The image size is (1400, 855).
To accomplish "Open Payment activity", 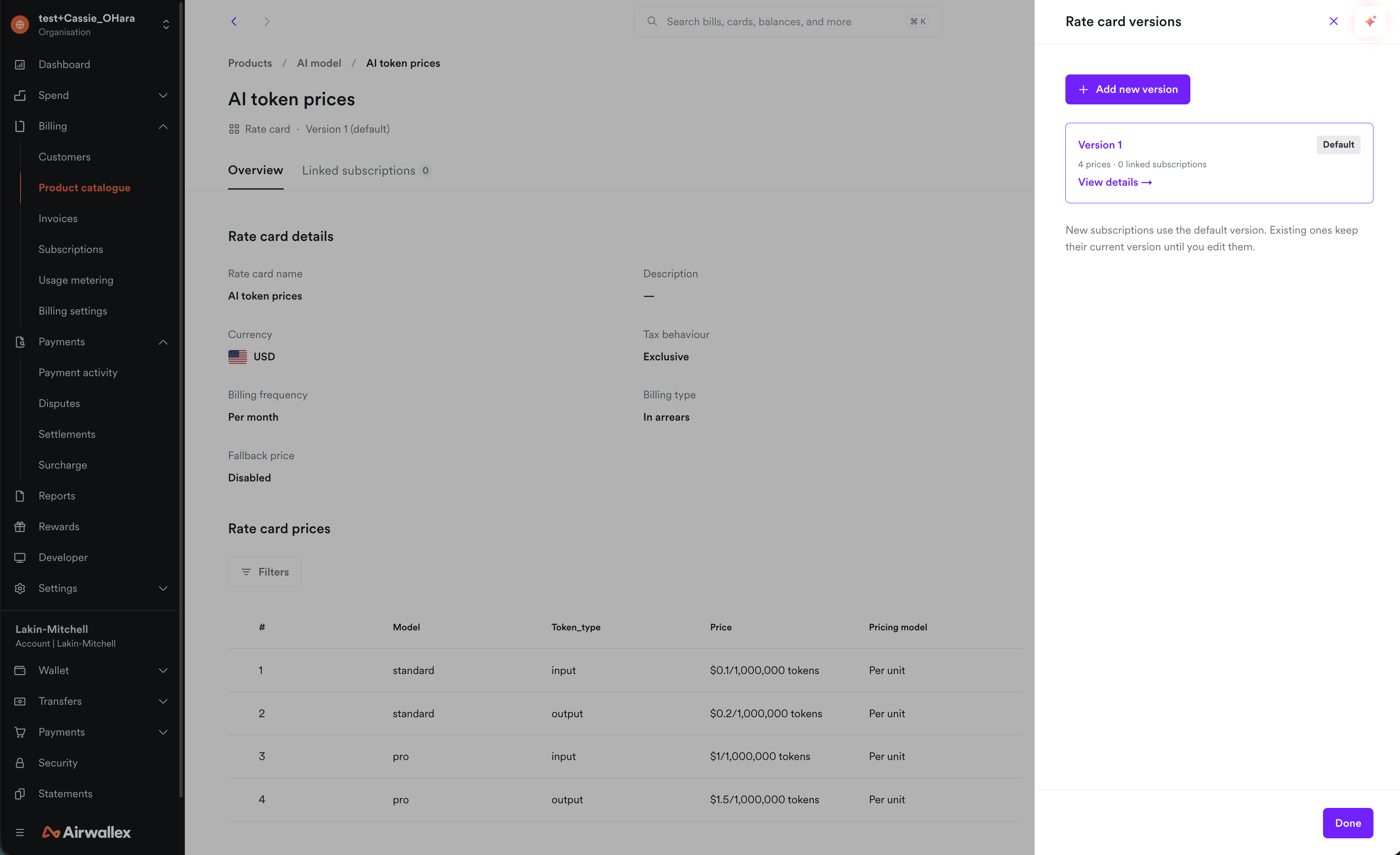I will pyautogui.click(x=78, y=372).
